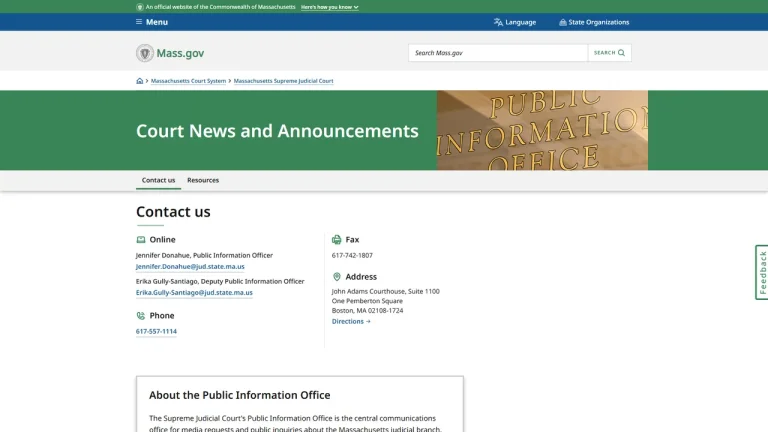Click the Menu label text
768x432 pixels.
point(157,22)
